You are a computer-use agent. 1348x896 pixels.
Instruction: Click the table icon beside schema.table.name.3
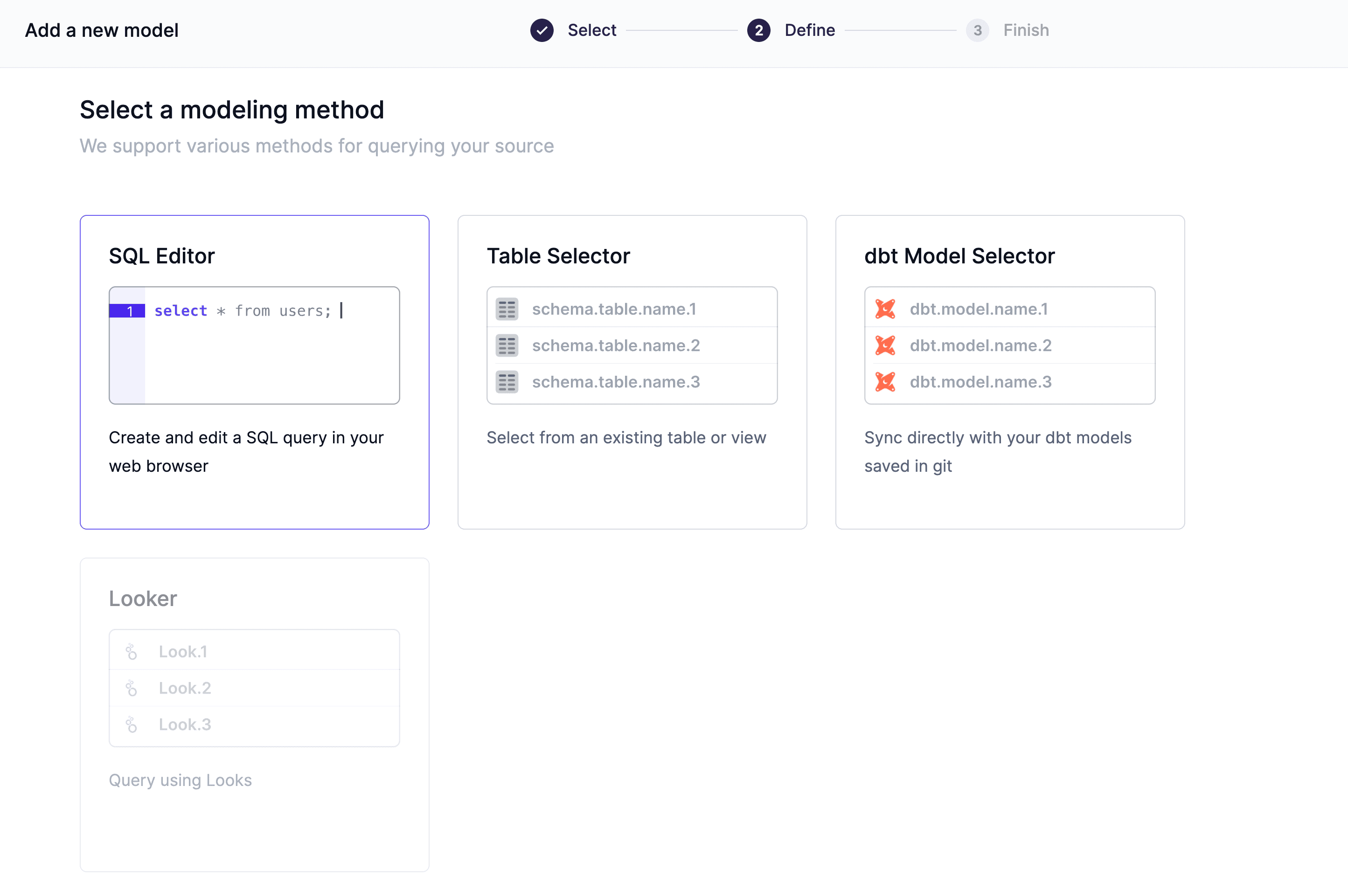(x=507, y=382)
